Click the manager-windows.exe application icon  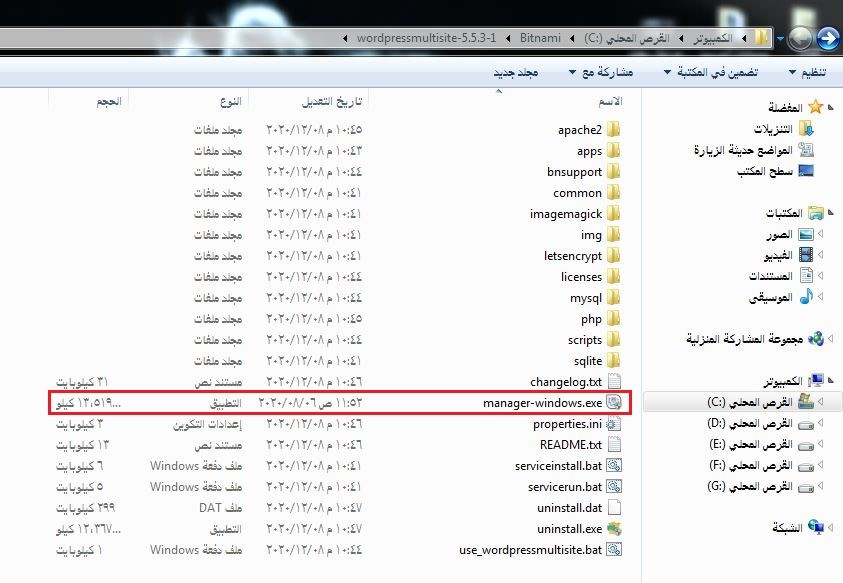pyautogui.click(x=614, y=403)
